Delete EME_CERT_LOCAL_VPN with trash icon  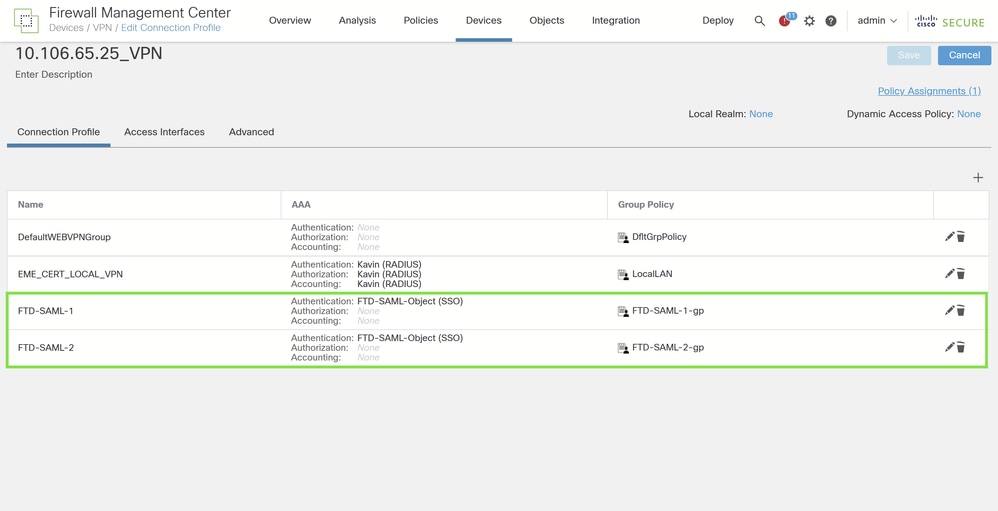click(x=961, y=274)
